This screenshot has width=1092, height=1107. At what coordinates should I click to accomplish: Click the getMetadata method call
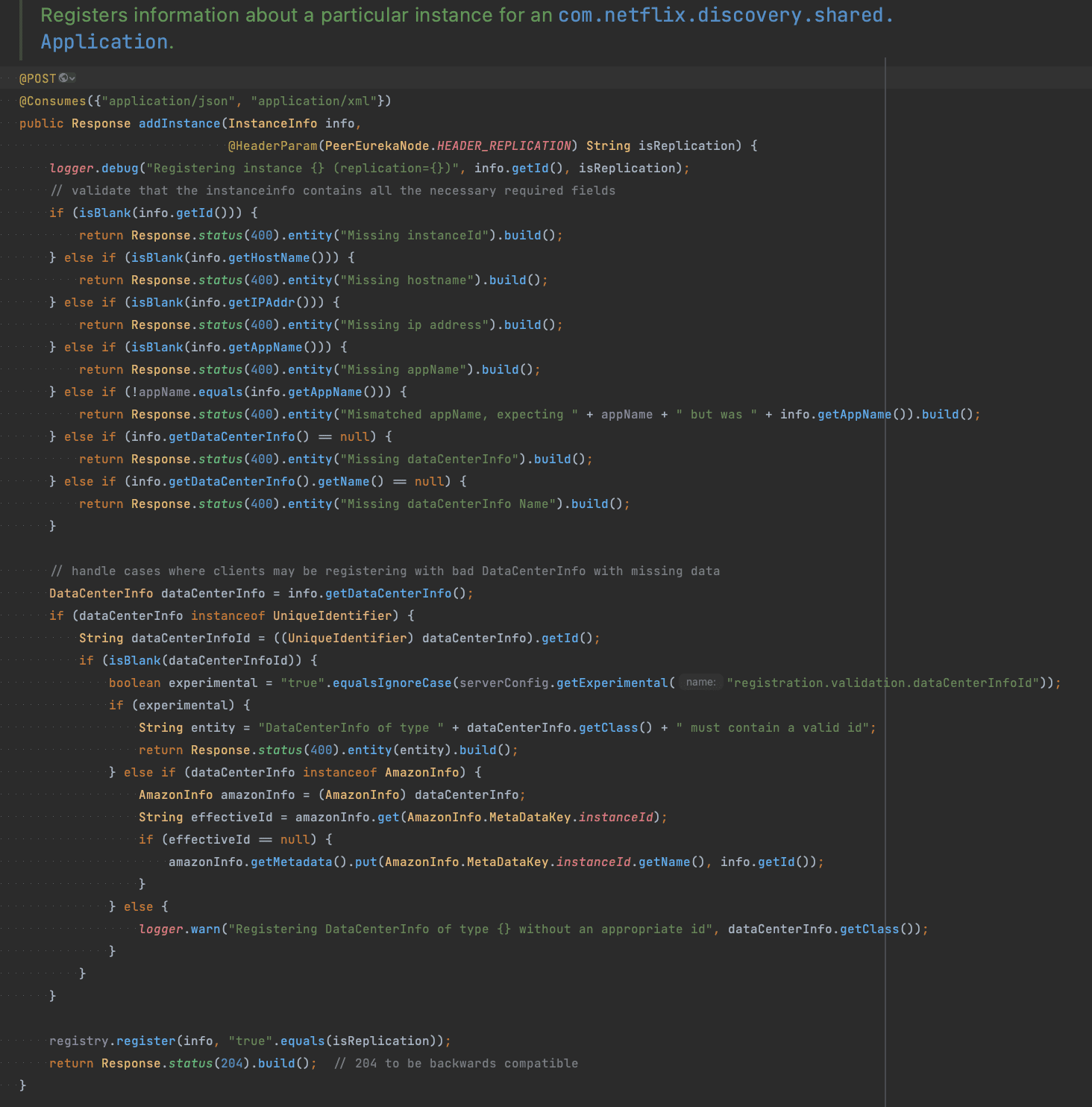click(292, 862)
